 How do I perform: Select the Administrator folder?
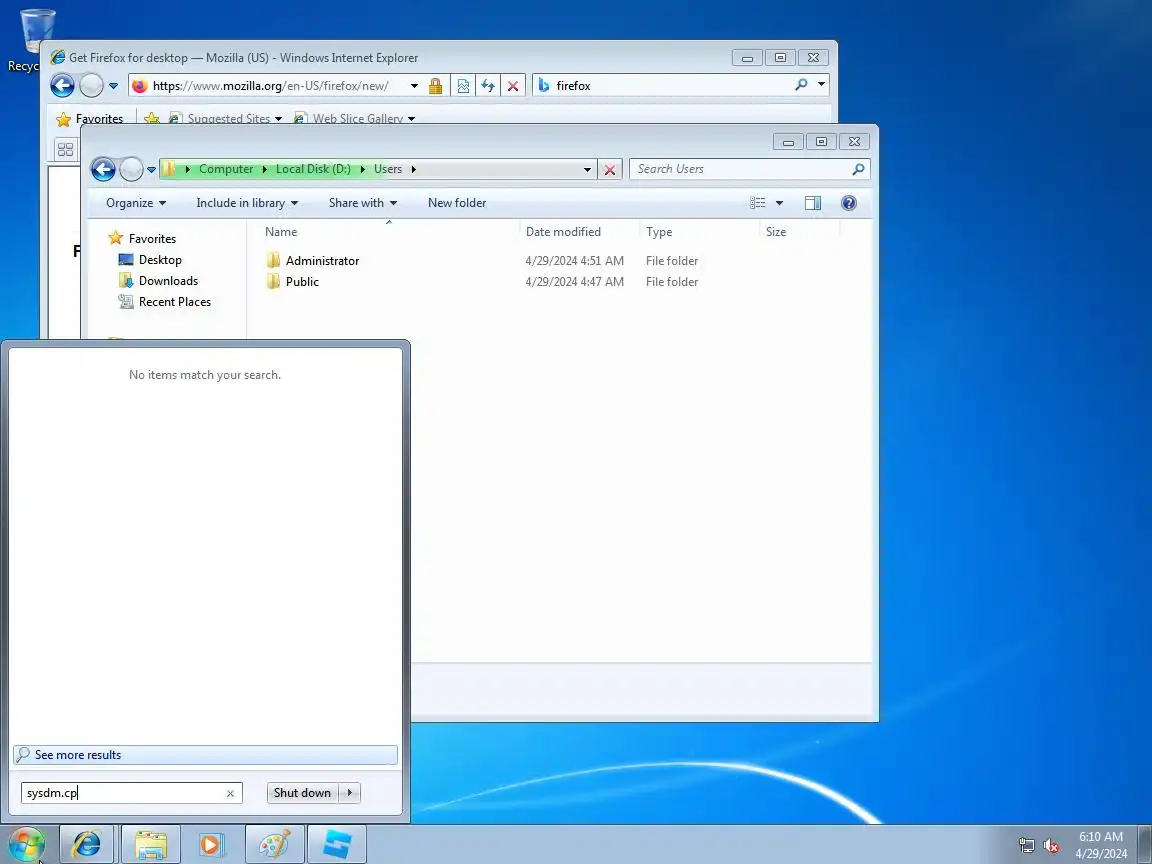(x=322, y=261)
